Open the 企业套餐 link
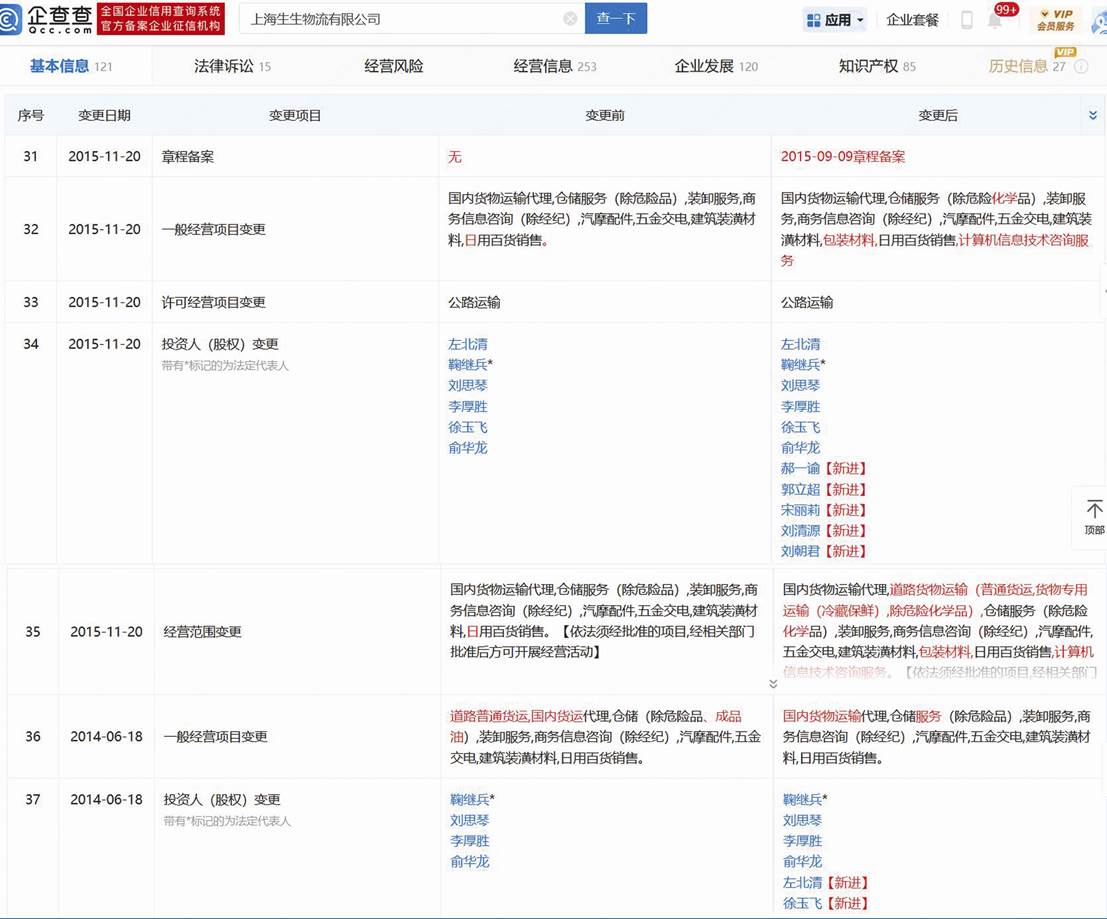Viewport: 1107px width, 919px height. point(912,20)
